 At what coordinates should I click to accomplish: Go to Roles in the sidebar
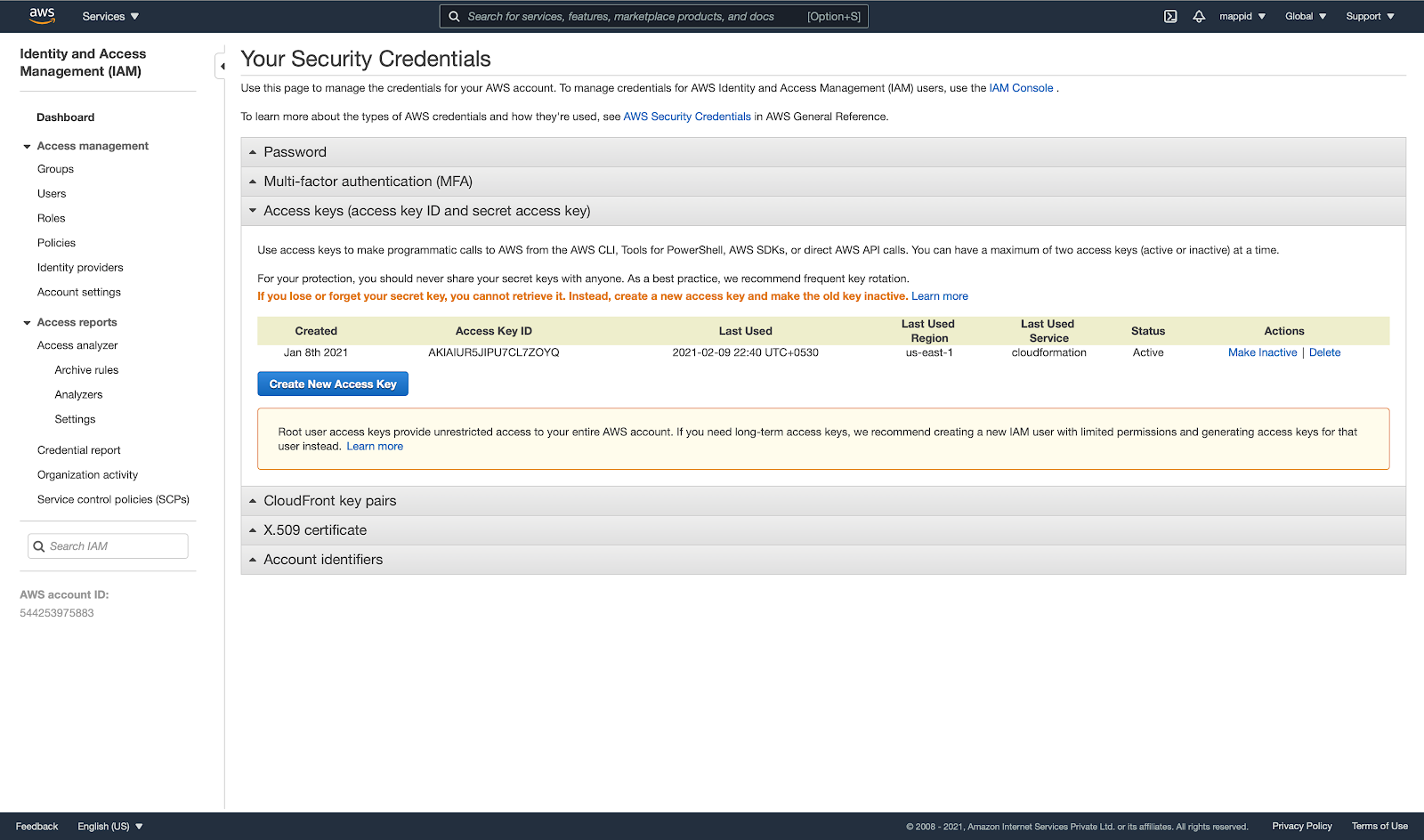(x=51, y=218)
